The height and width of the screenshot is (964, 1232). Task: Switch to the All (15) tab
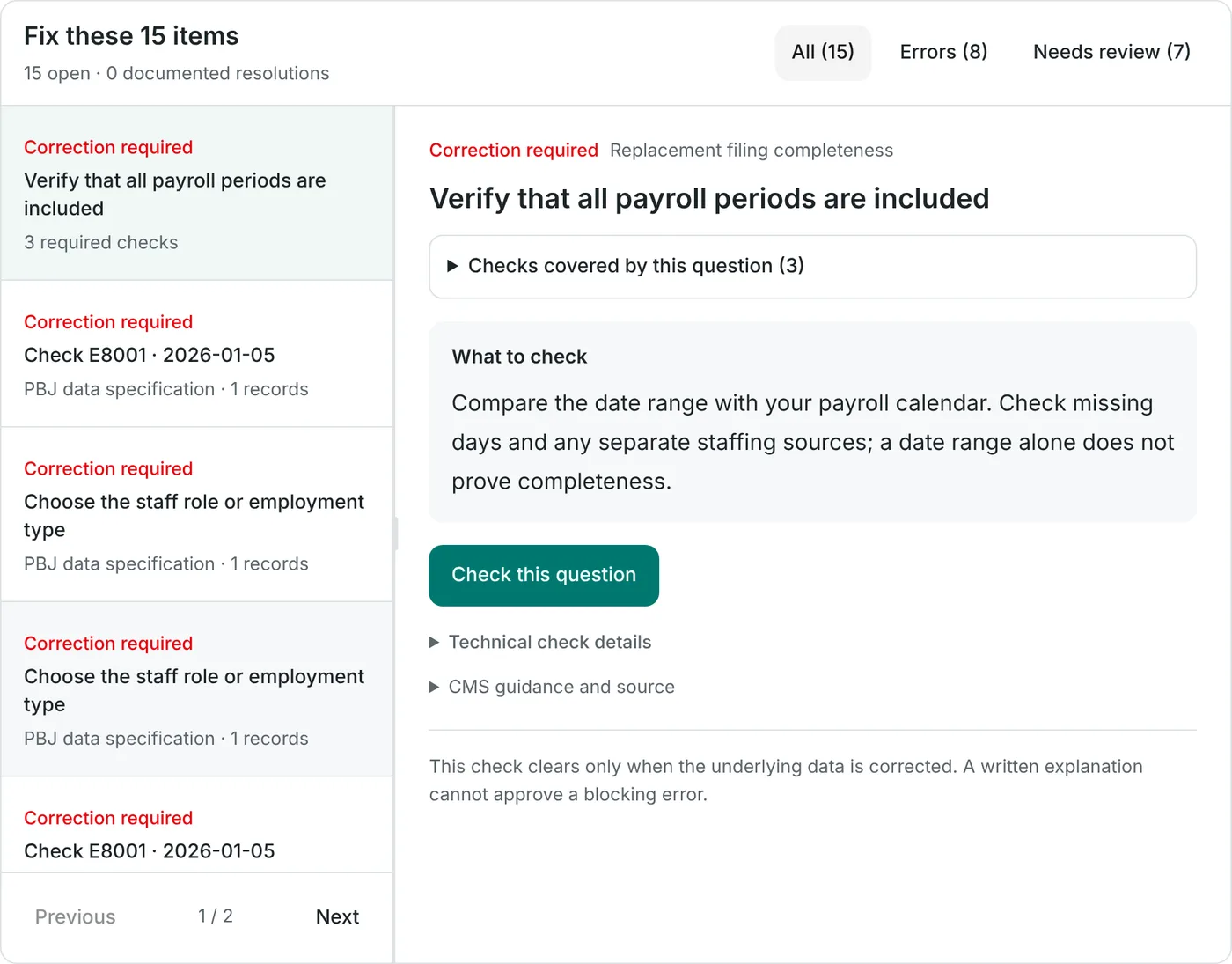pos(823,52)
